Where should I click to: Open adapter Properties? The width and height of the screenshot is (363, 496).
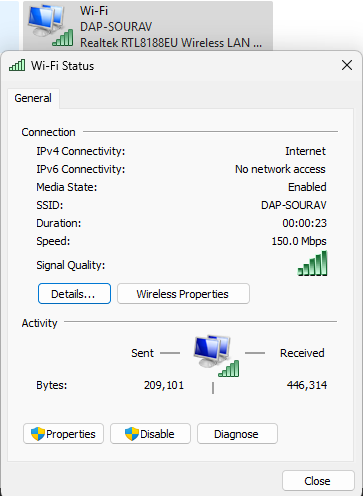click(63, 434)
